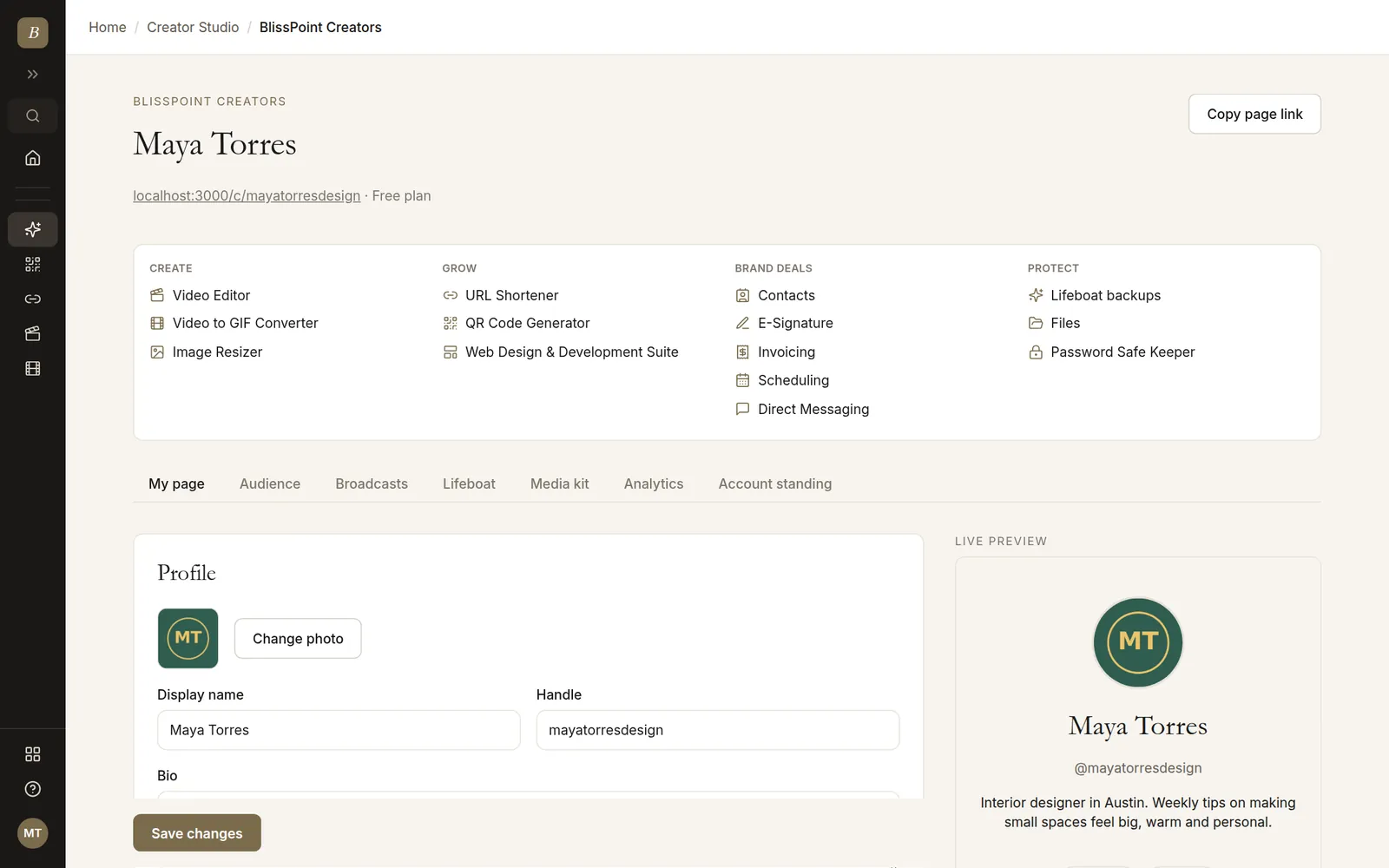Image resolution: width=1389 pixels, height=868 pixels.
Task: Open help question-mark icon in sidebar
Action: [33, 789]
